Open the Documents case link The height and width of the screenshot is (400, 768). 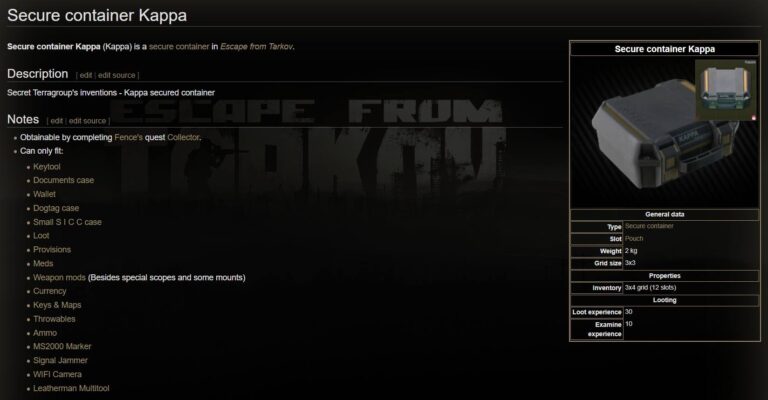click(x=64, y=180)
